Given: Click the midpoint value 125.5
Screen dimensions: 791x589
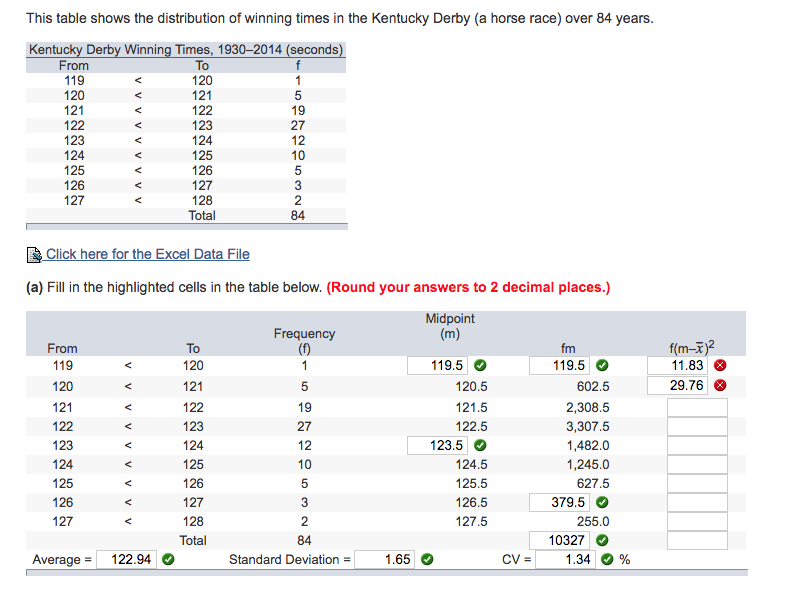Looking at the screenshot, I should 471,484.
